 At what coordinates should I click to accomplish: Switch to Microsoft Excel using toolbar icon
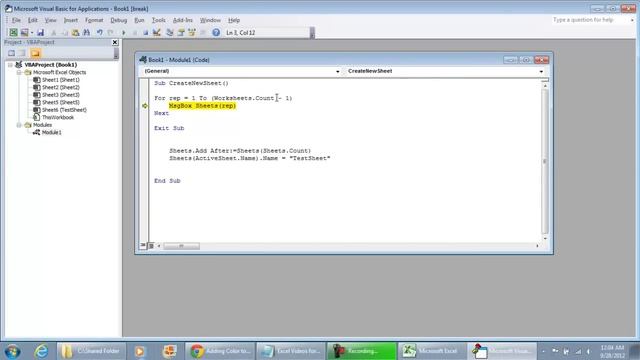coord(13,32)
